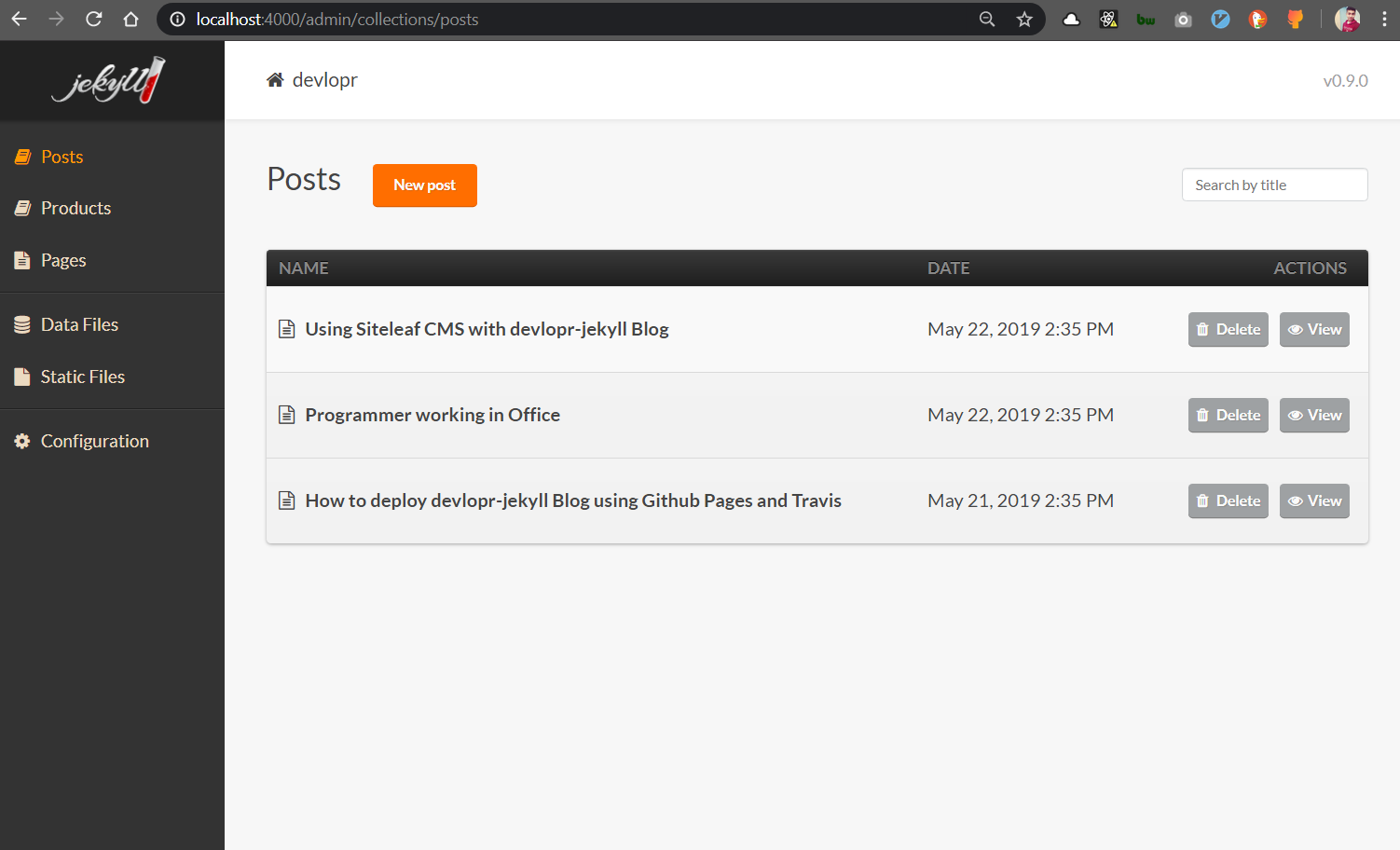Reload the page with the browser refresh icon

[93, 19]
